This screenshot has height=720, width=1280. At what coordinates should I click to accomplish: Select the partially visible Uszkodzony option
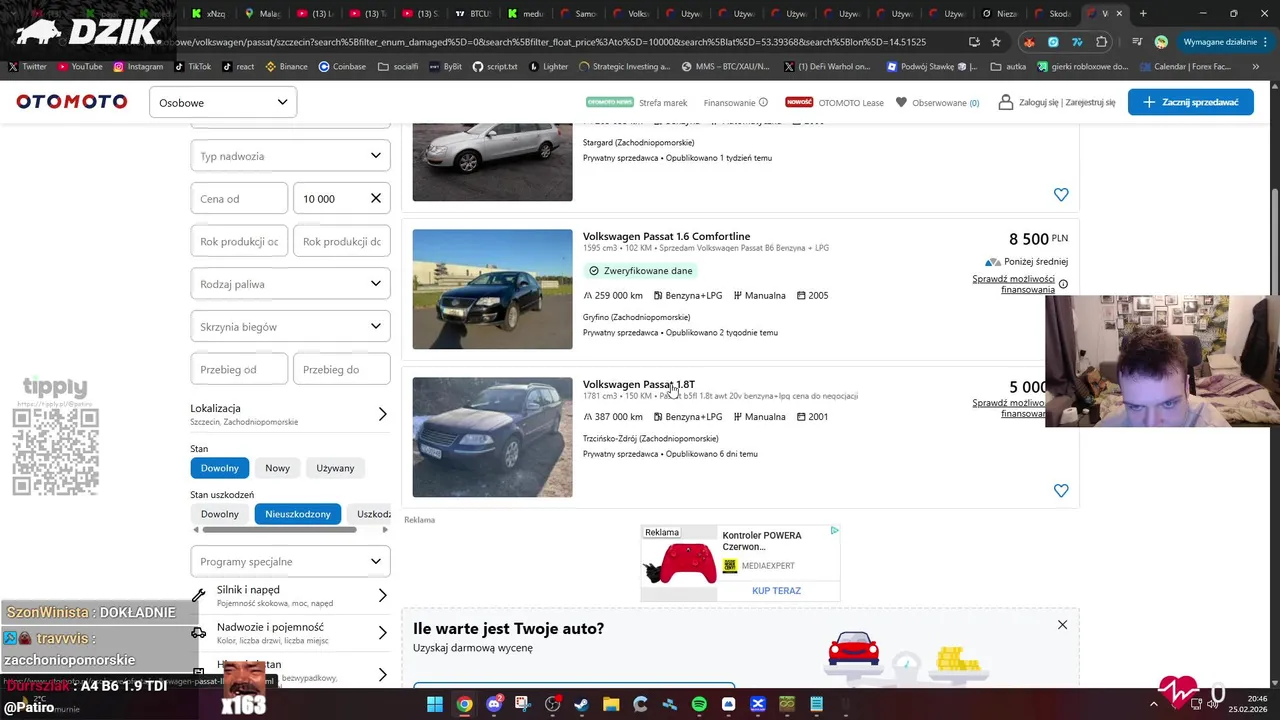click(369, 514)
